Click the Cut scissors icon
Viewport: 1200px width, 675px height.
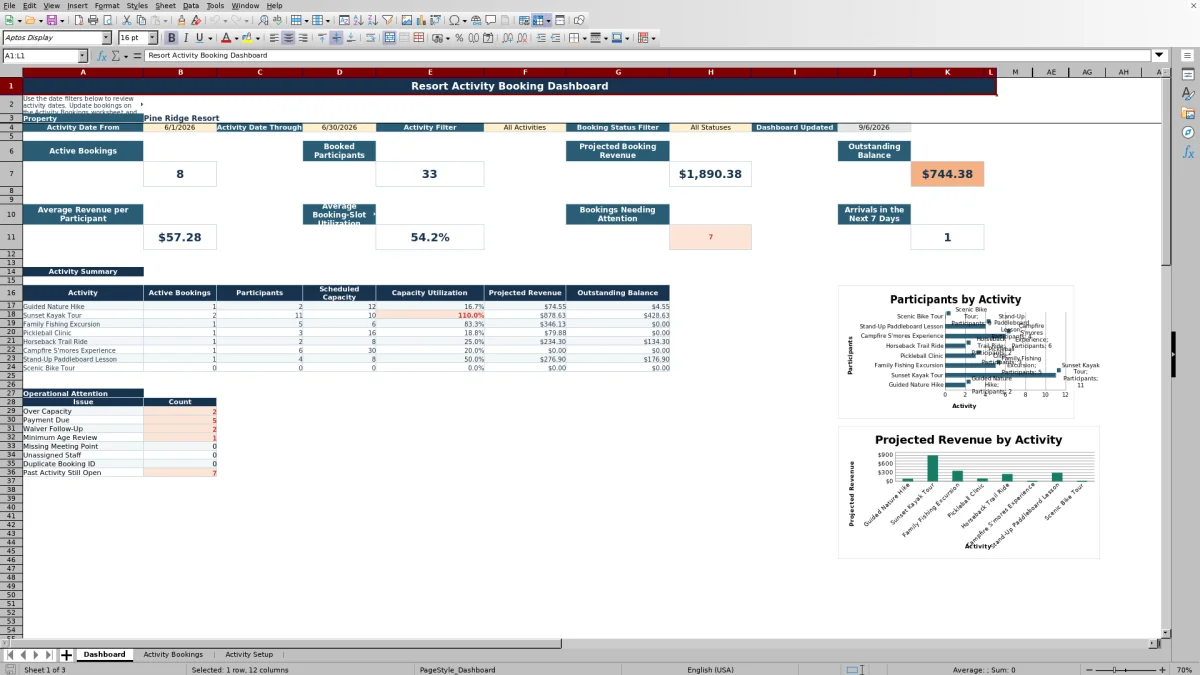[126, 20]
